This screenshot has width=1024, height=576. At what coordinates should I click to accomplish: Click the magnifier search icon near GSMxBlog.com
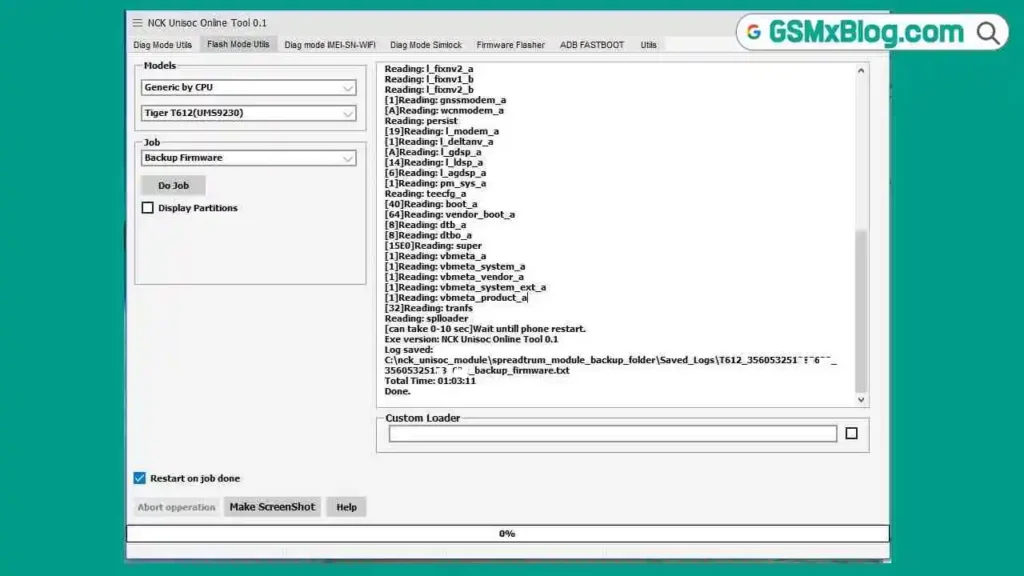tap(988, 33)
